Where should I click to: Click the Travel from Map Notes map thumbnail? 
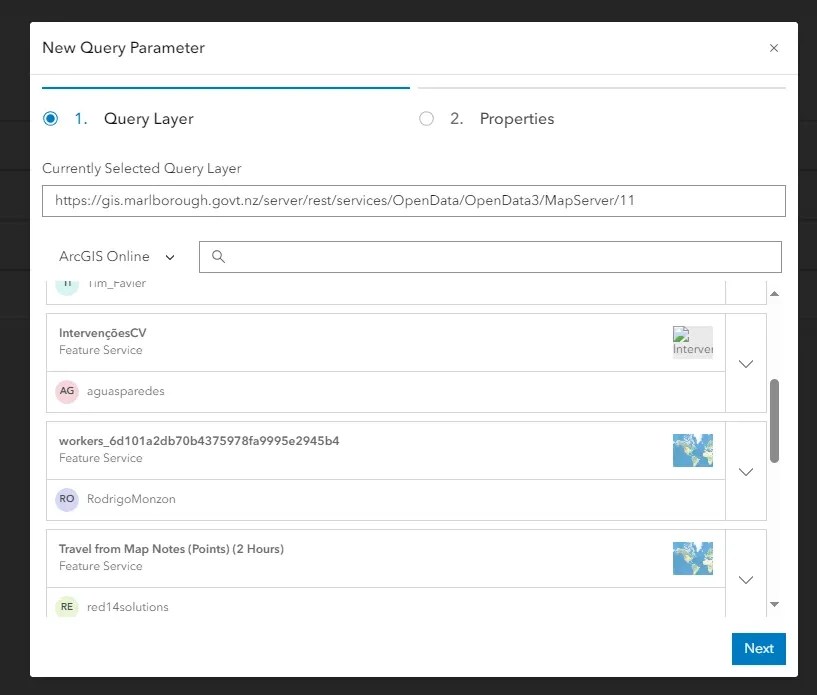[x=692, y=558]
